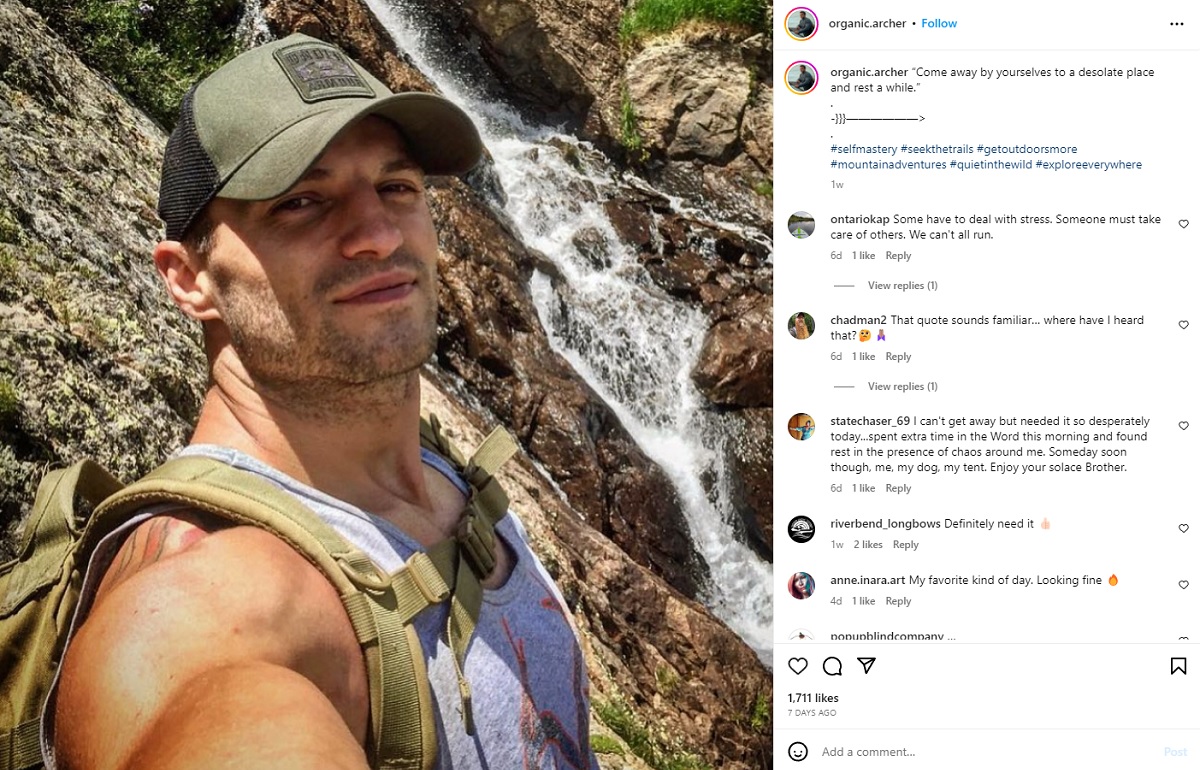Expand replies under ontariokap's comment
The image size is (1200, 770).
point(902,286)
